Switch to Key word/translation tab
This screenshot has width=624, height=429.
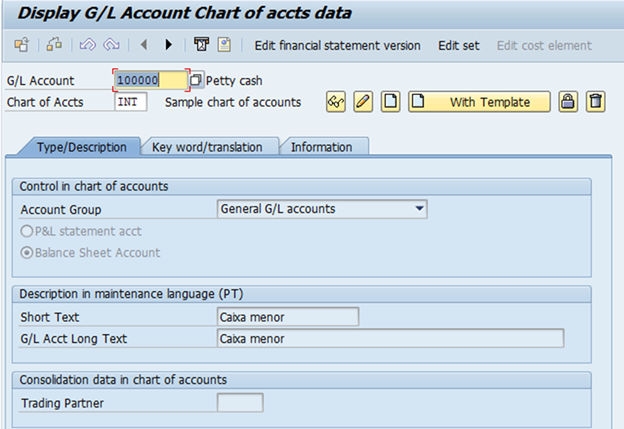tap(207, 147)
